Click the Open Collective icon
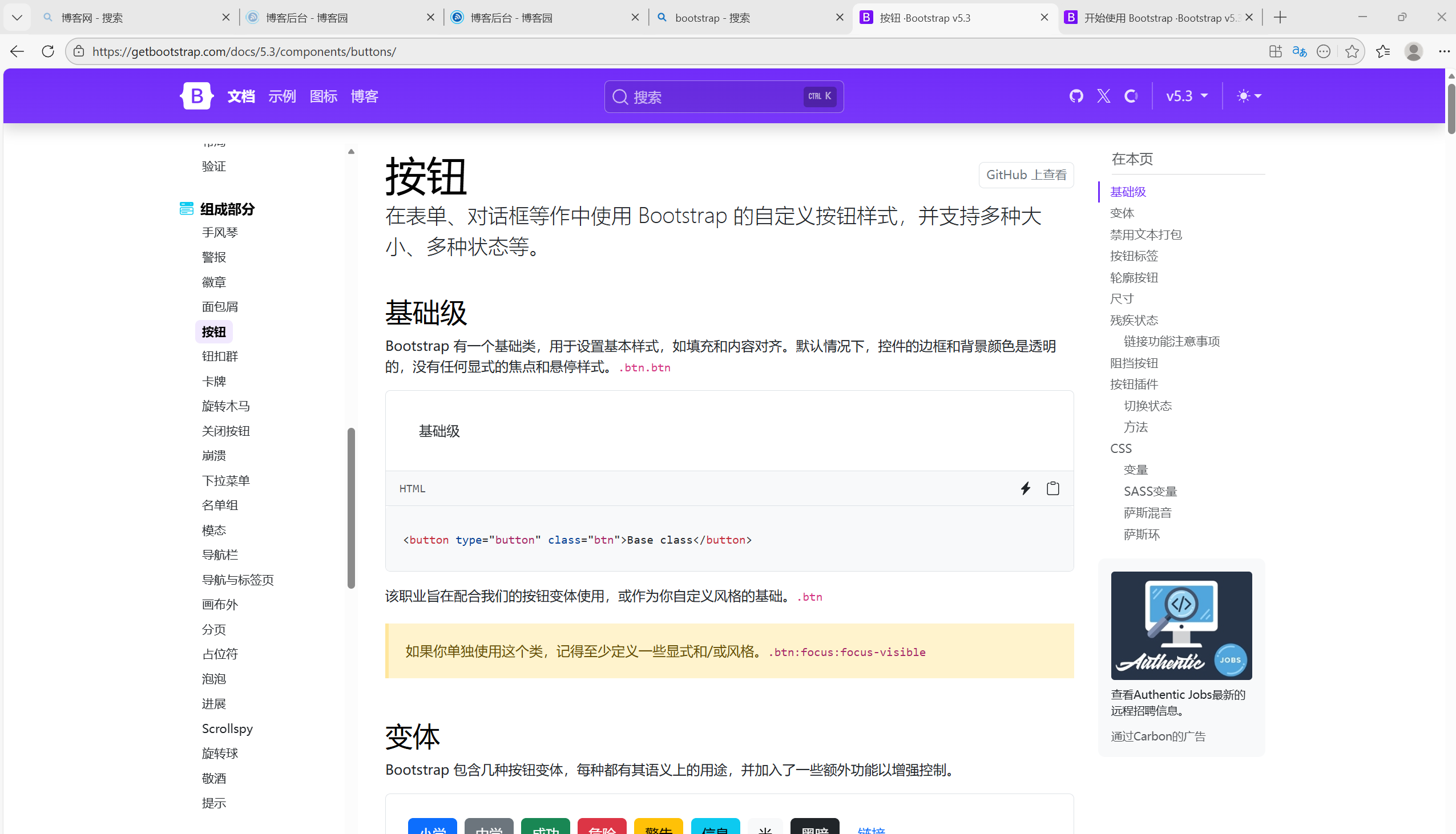 point(1131,96)
